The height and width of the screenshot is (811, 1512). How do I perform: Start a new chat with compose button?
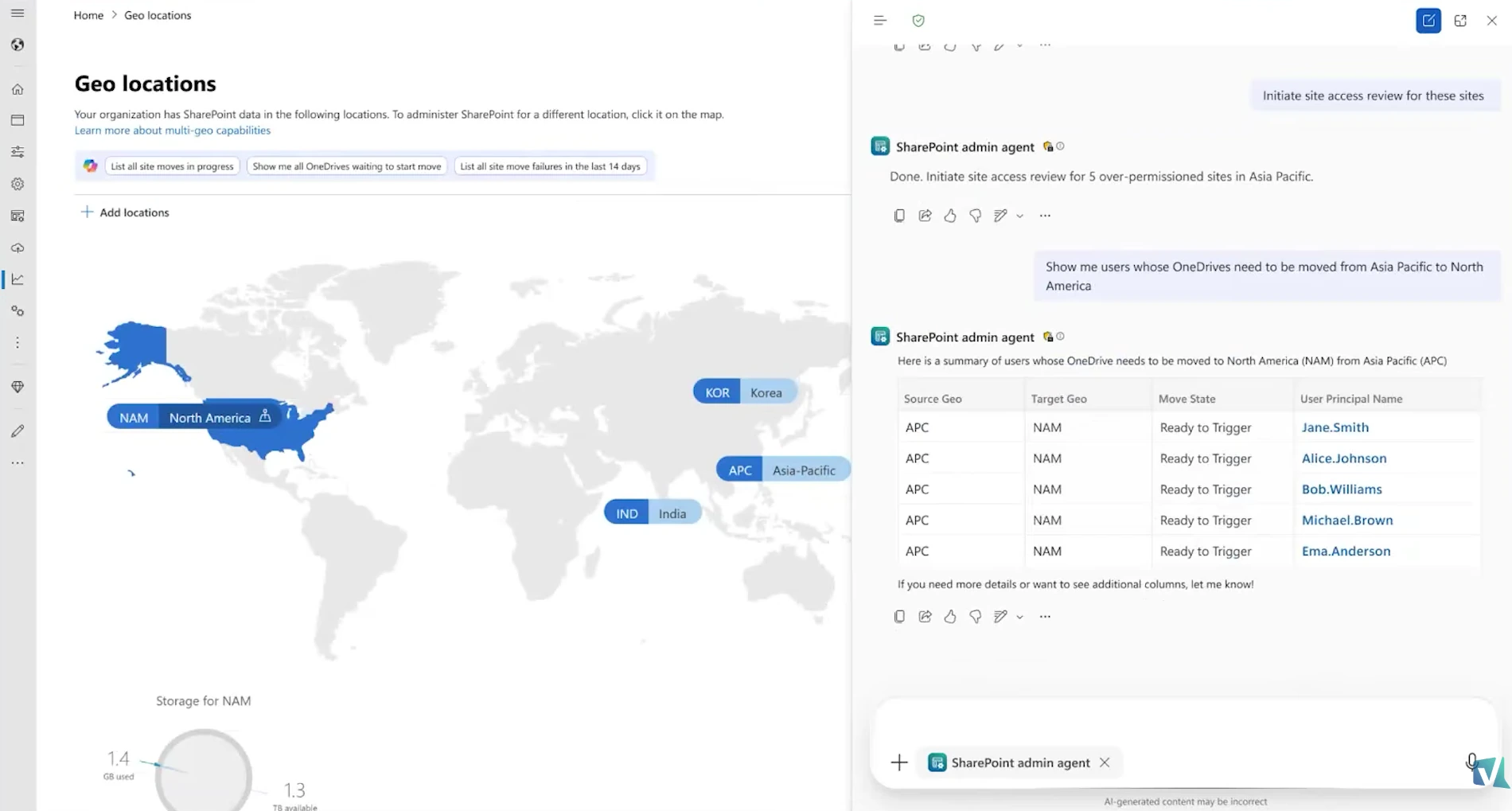[x=1428, y=21]
